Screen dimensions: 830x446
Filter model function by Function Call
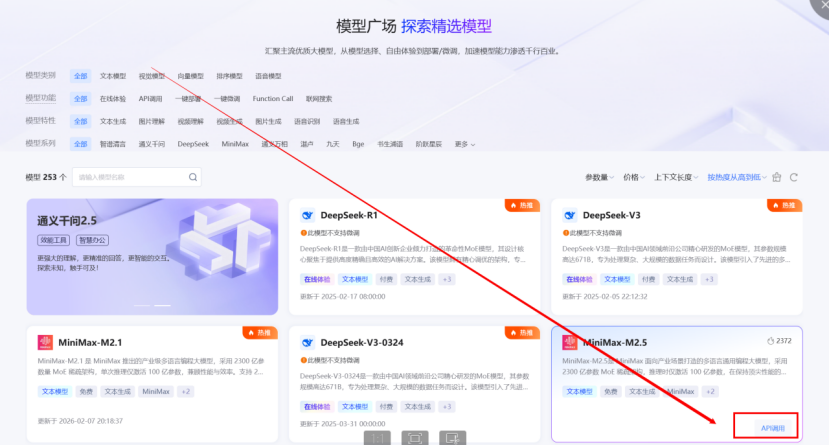tap(273, 99)
